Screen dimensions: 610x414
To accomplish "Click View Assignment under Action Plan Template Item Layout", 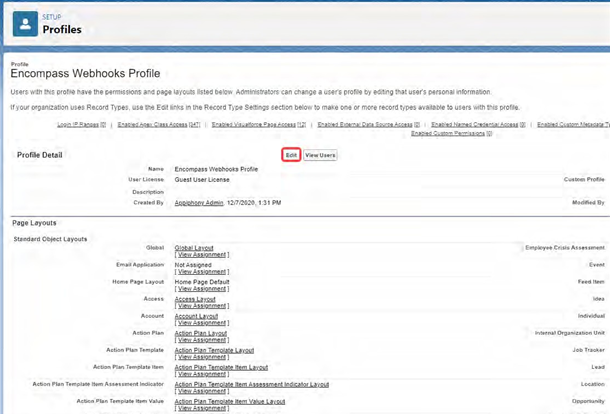I will [x=202, y=375].
